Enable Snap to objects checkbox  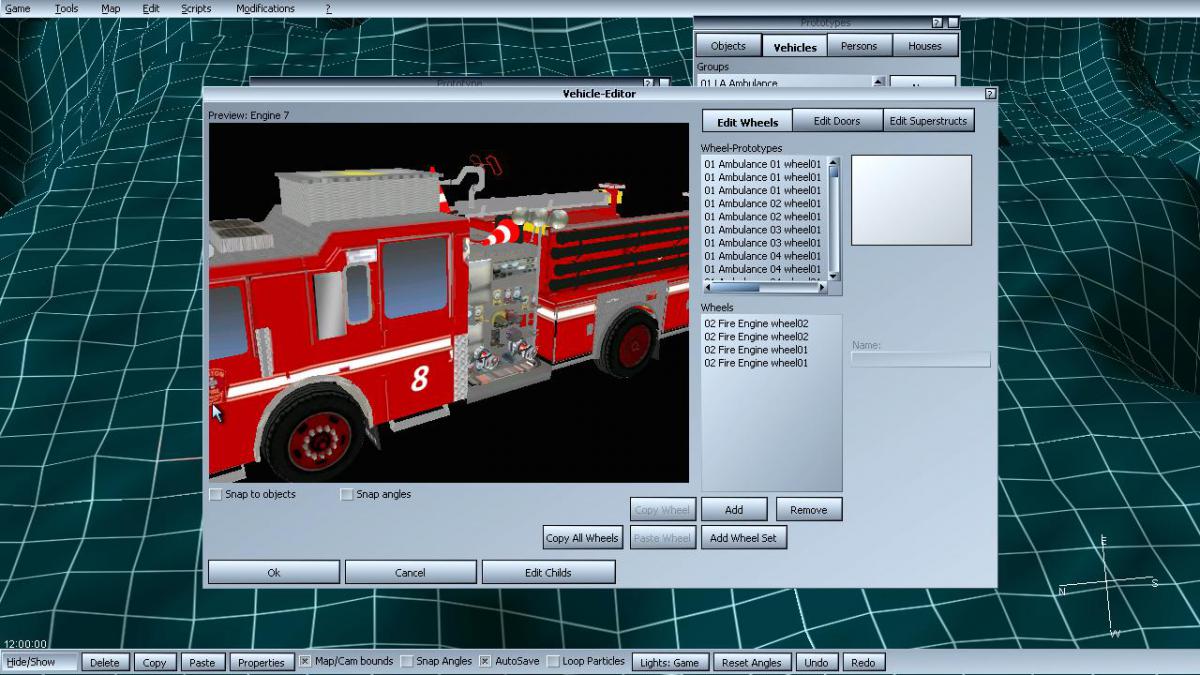[216, 494]
